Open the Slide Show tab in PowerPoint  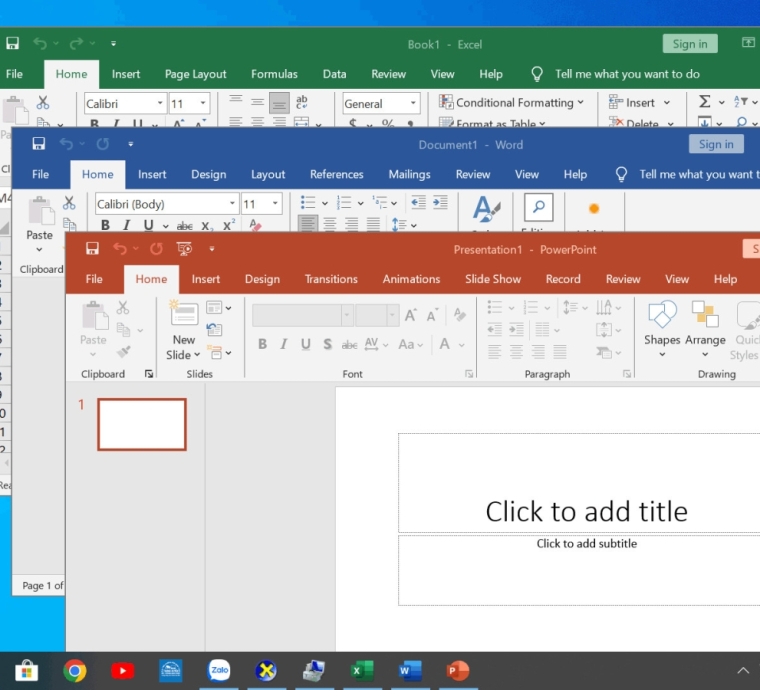(492, 279)
